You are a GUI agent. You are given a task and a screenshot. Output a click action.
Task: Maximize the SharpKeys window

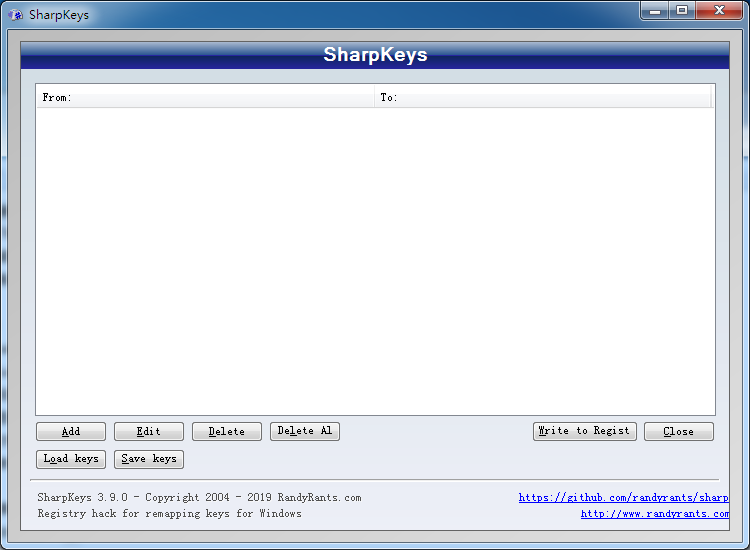click(x=682, y=11)
